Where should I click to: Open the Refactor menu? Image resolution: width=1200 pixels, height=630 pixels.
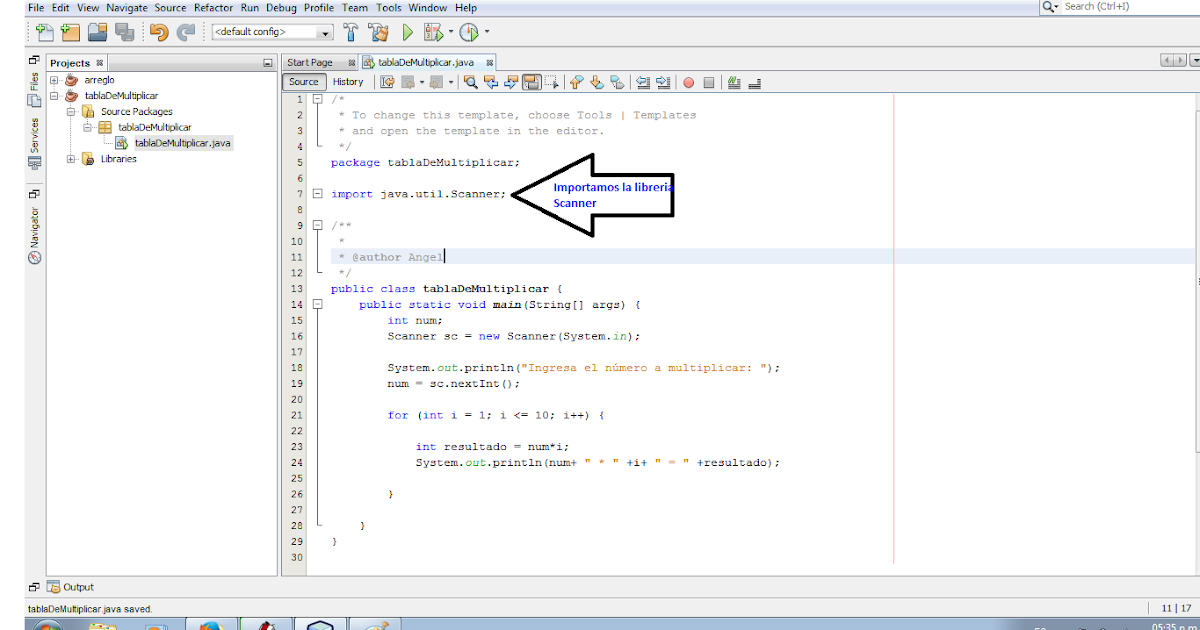point(213,7)
